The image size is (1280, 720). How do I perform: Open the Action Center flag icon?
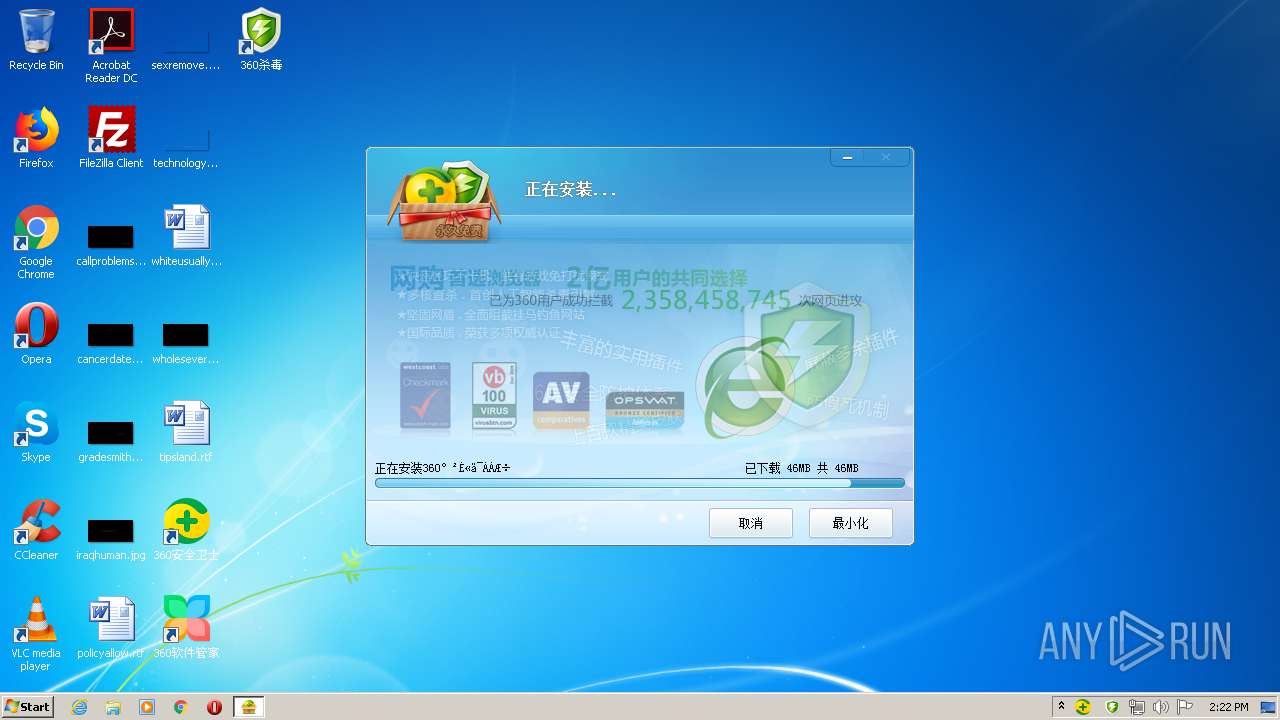(1185, 707)
